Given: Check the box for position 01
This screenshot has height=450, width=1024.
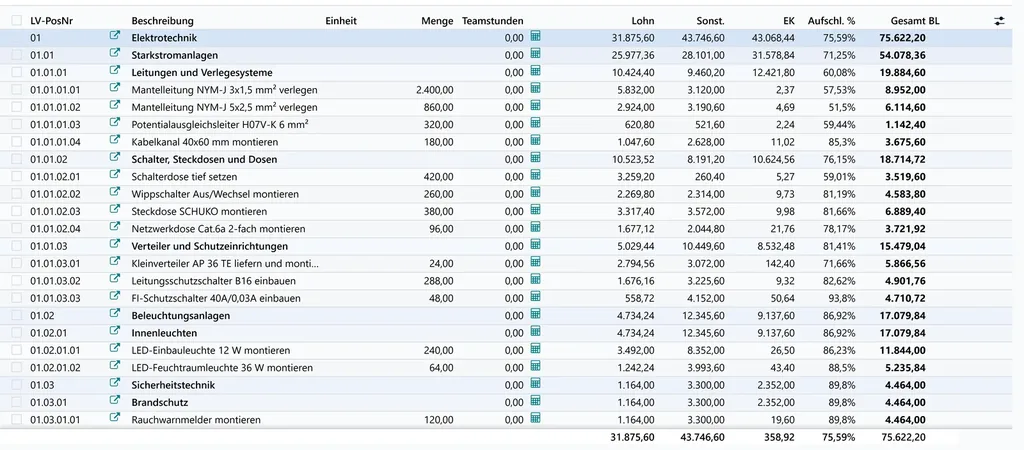Looking at the screenshot, I should pyautogui.click(x=16, y=38).
